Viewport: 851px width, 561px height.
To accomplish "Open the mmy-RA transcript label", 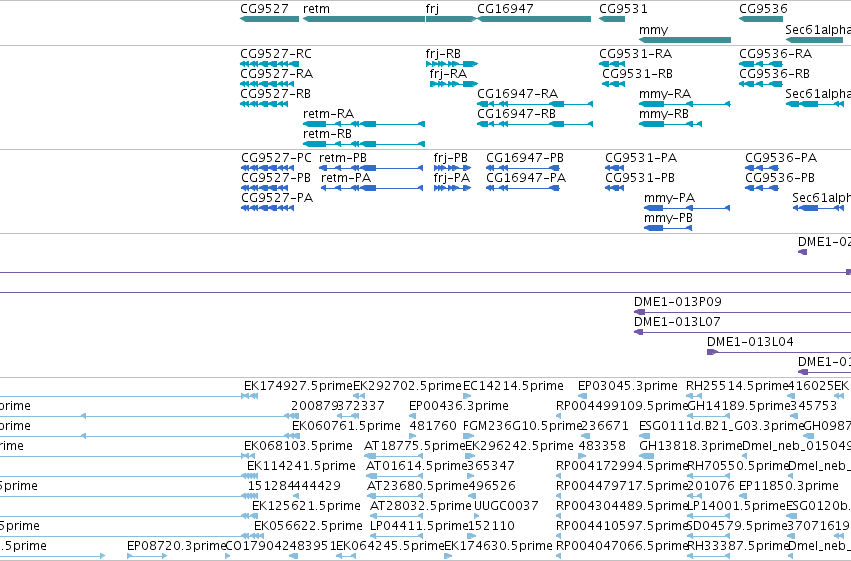I will pos(665,94).
